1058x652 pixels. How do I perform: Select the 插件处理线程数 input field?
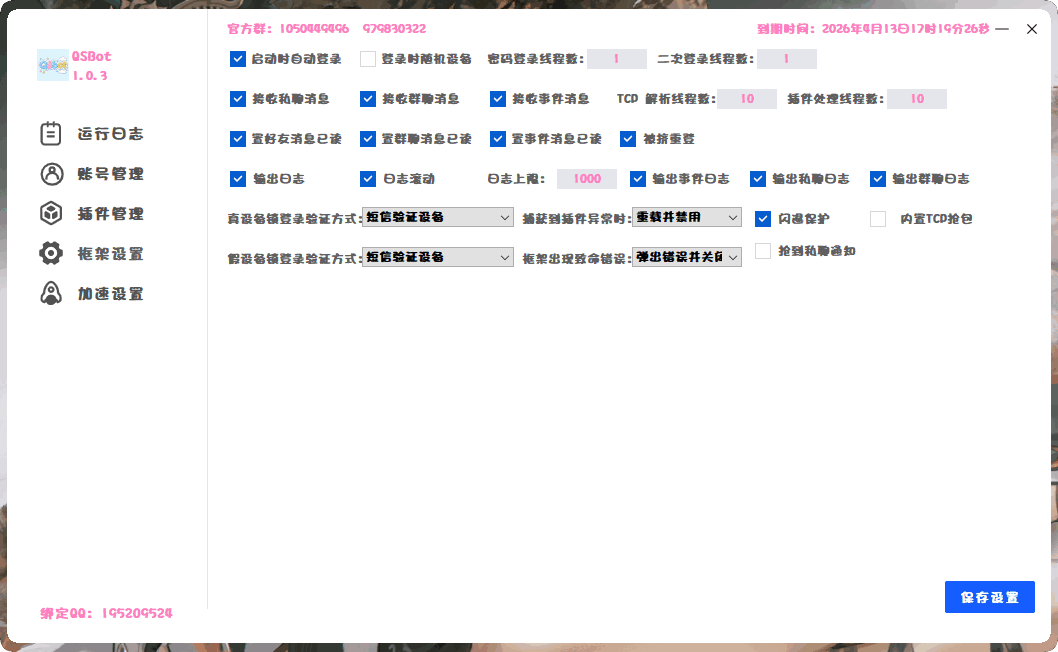pos(917,99)
